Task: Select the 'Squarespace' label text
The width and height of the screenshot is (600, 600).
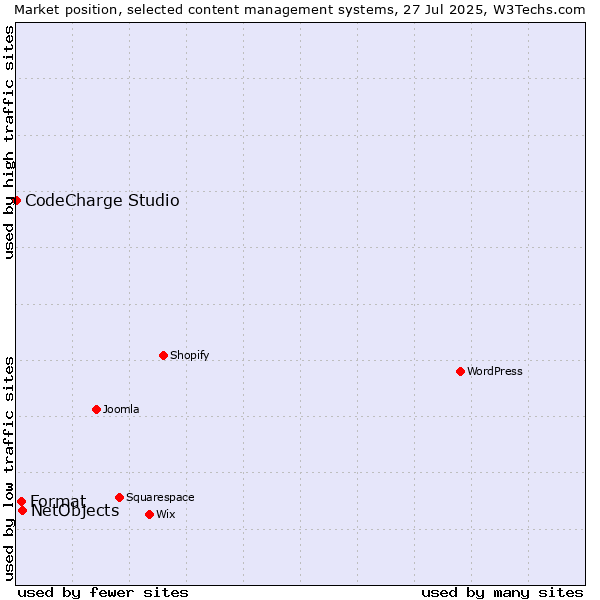Action: (160, 497)
